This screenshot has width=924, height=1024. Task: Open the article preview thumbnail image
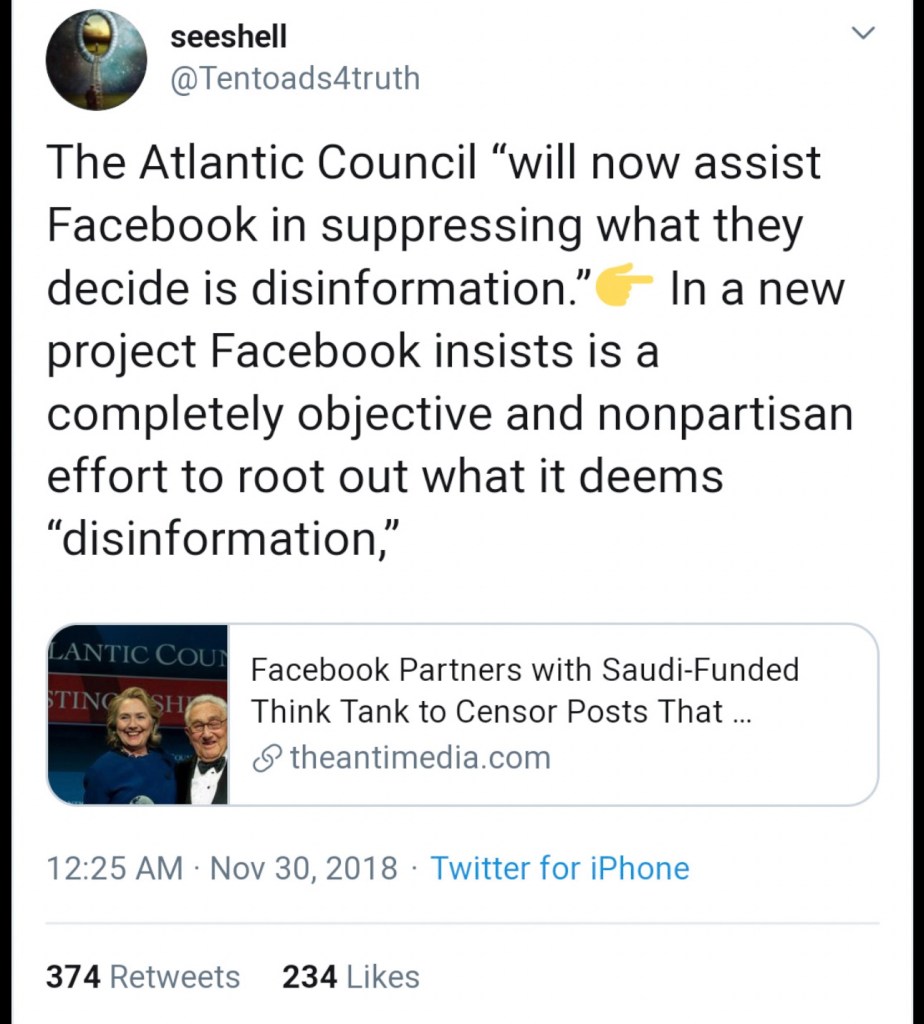click(x=138, y=714)
